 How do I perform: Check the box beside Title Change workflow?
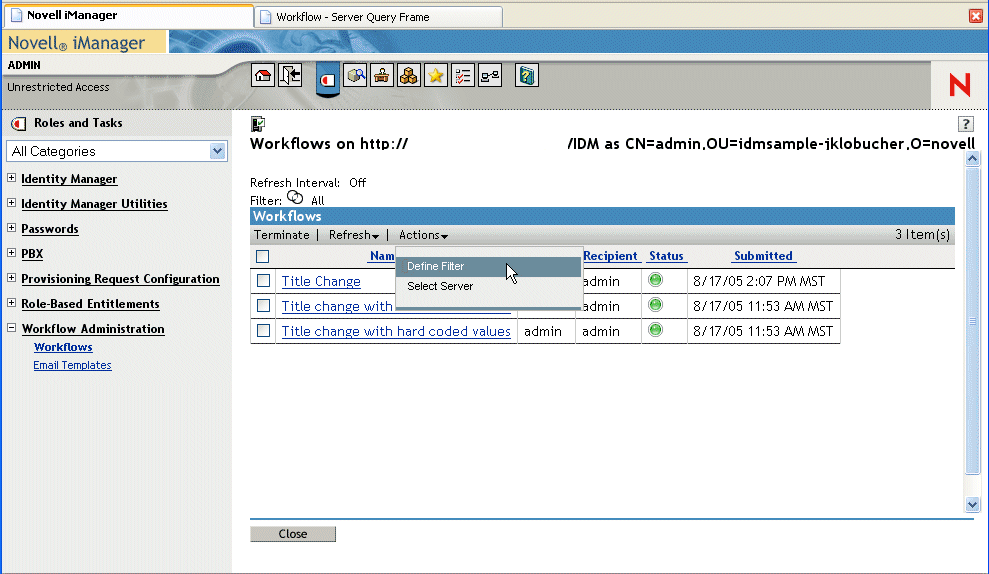[x=263, y=281]
